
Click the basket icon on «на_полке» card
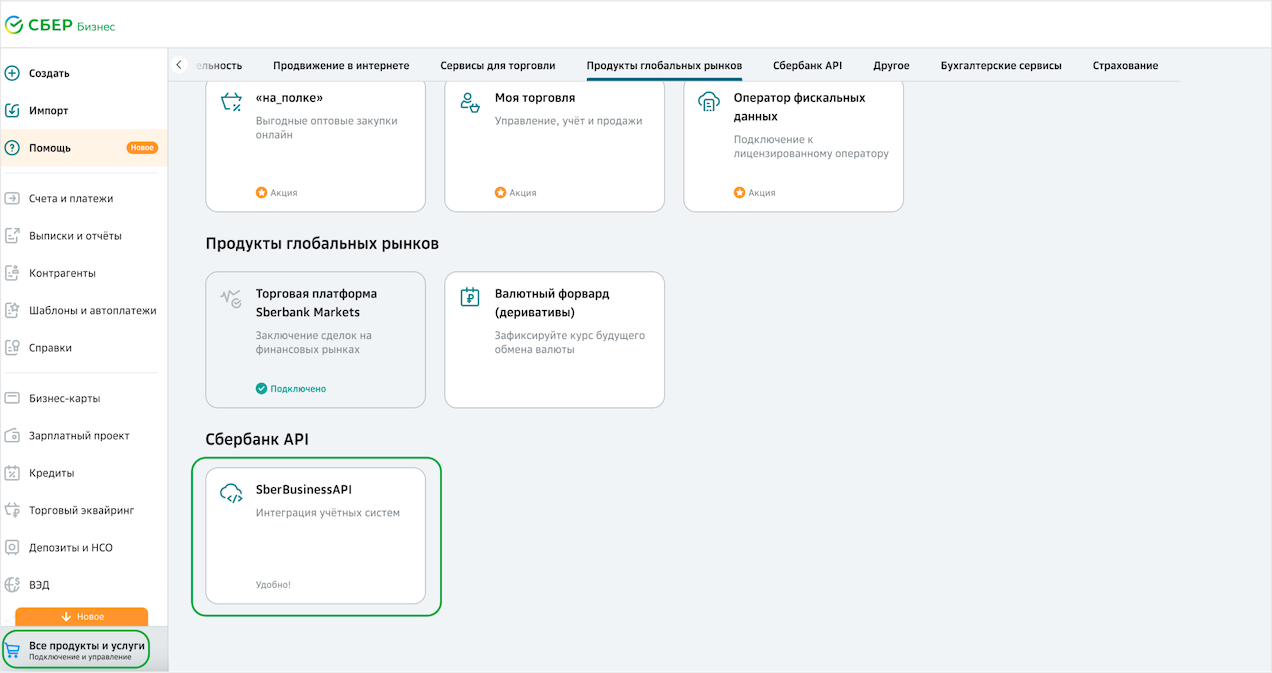tap(231, 102)
